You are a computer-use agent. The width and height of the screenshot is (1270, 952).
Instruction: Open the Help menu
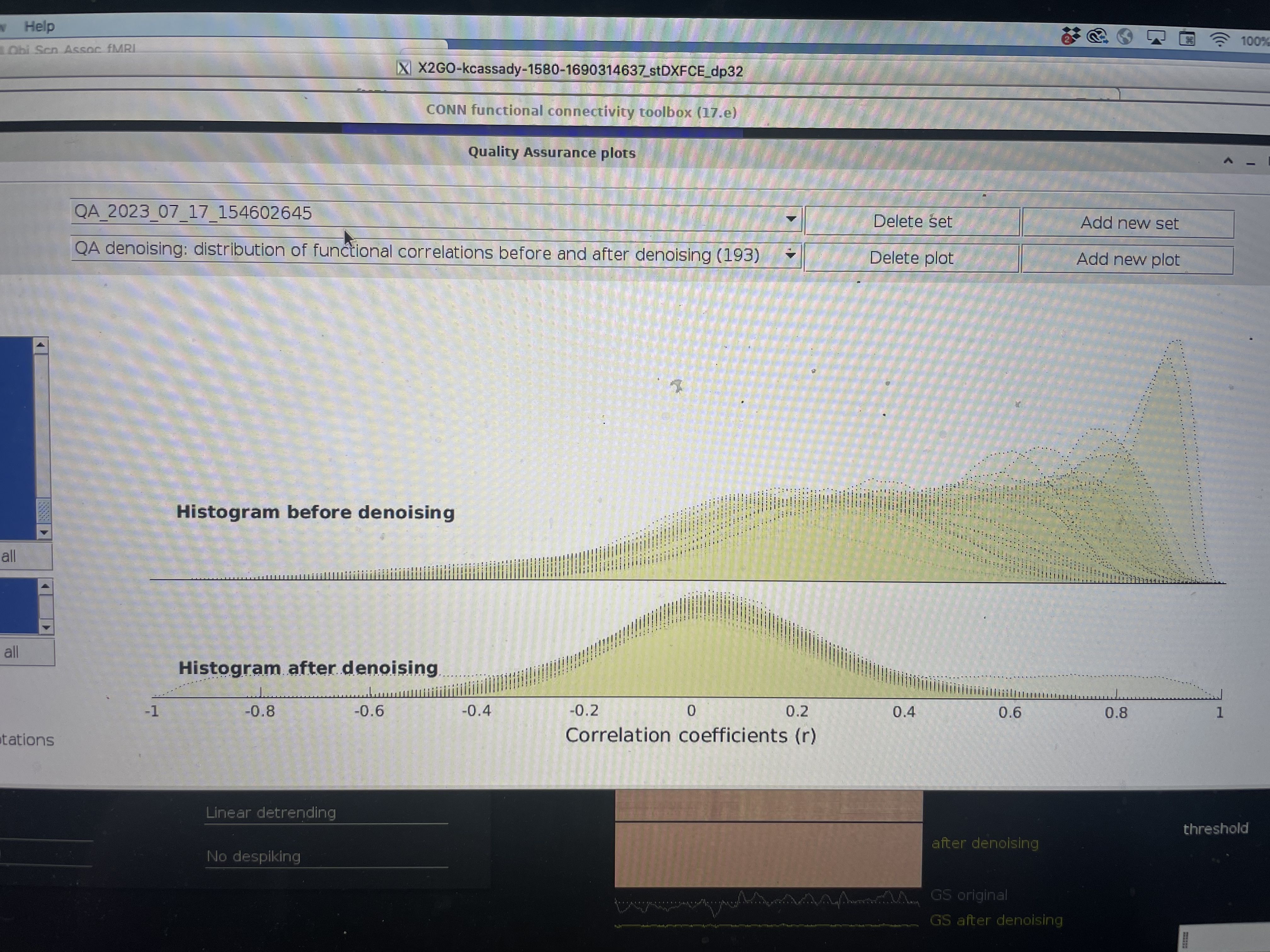click(39, 26)
